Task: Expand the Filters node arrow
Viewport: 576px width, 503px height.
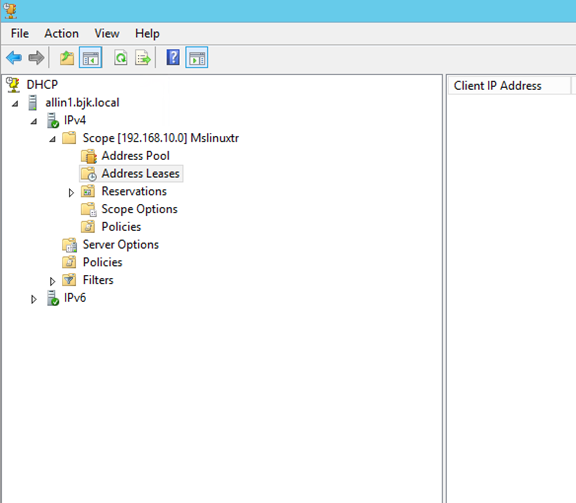Action: click(52, 281)
